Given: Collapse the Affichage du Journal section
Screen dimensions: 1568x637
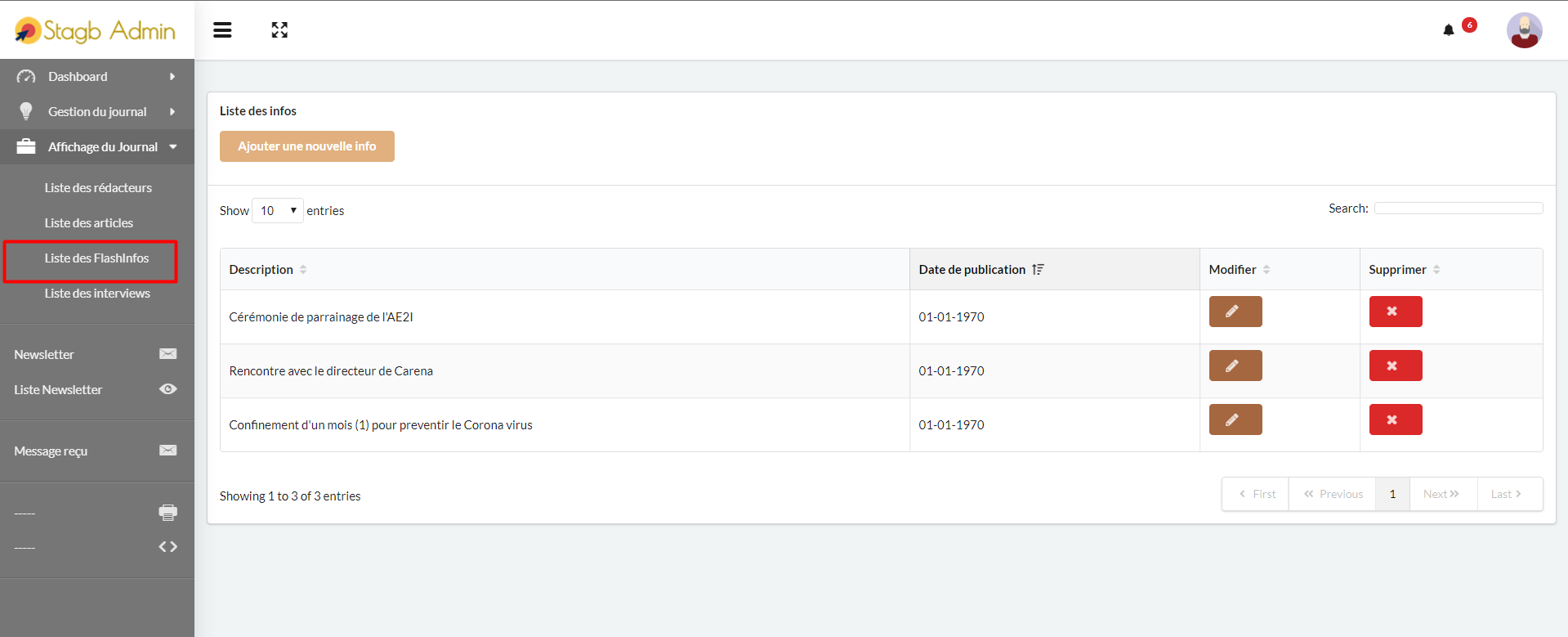Looking at the screenshot, I should 97,147.
